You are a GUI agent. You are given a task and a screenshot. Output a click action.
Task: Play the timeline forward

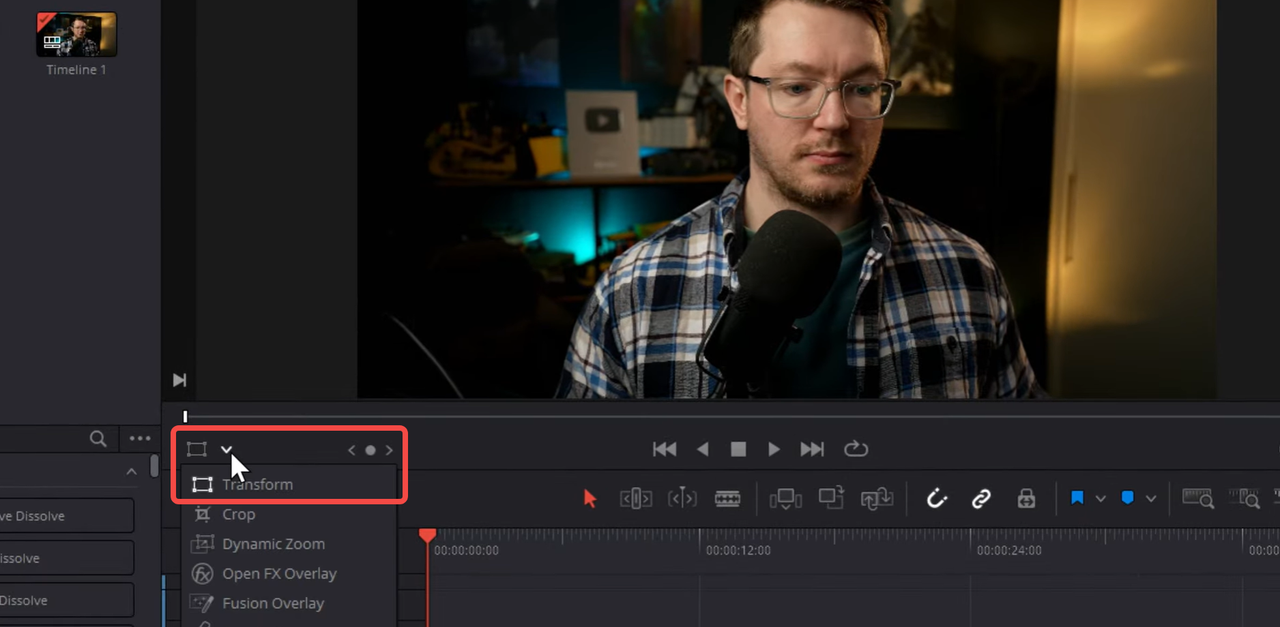[774, 449]
